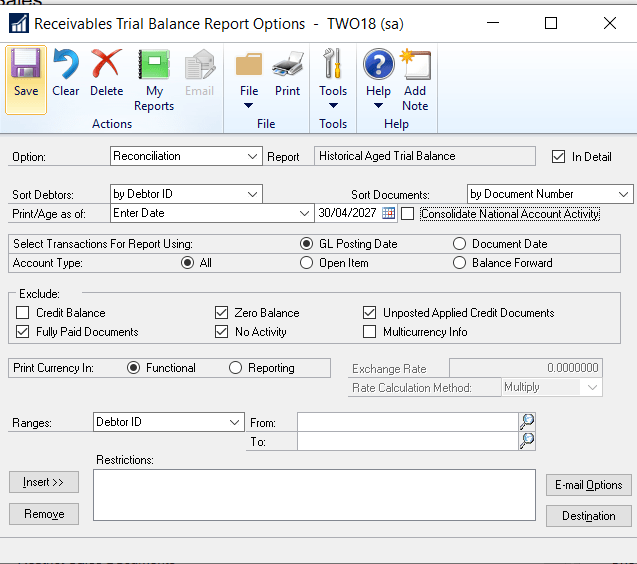Uncheck the In Detail checkbox
The image size is (637, 564).
point(559,157)
